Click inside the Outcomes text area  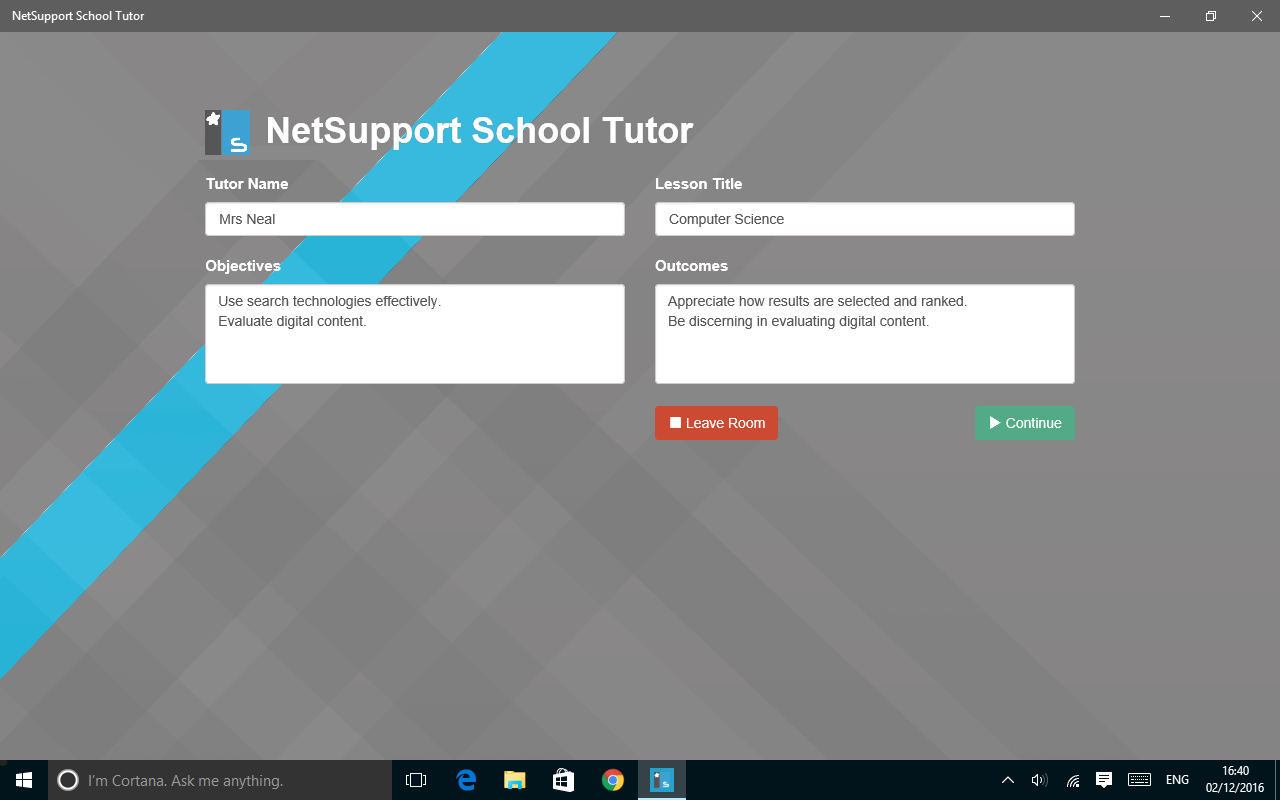(864, 334)
